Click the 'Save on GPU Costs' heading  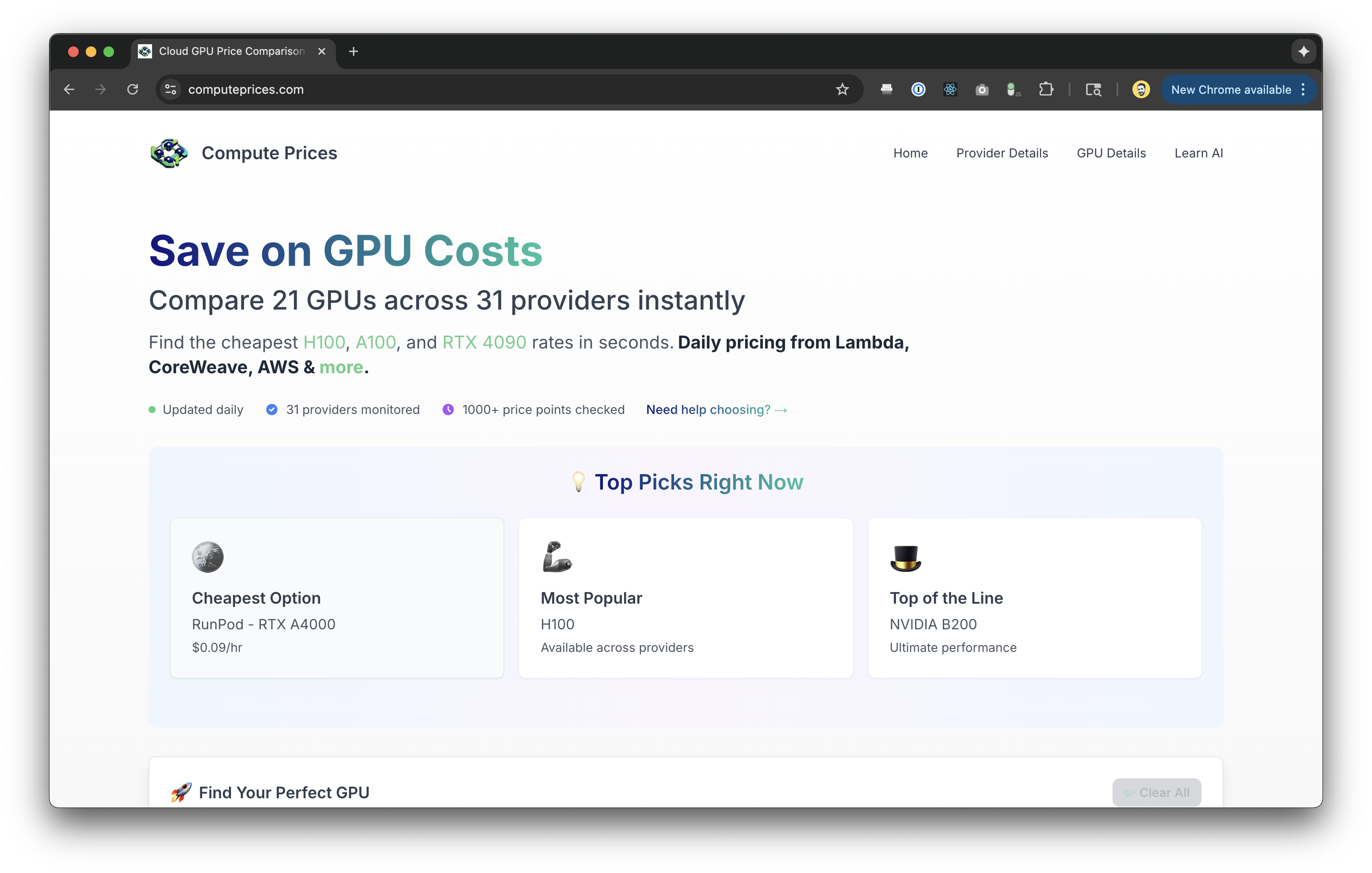pos(345,251)
